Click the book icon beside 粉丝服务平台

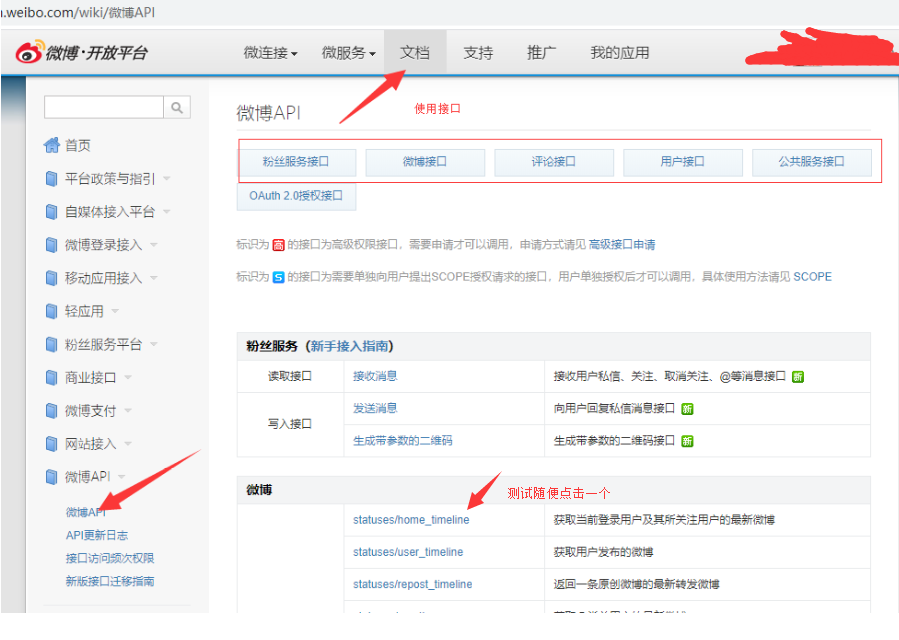(x=52, y=345)
